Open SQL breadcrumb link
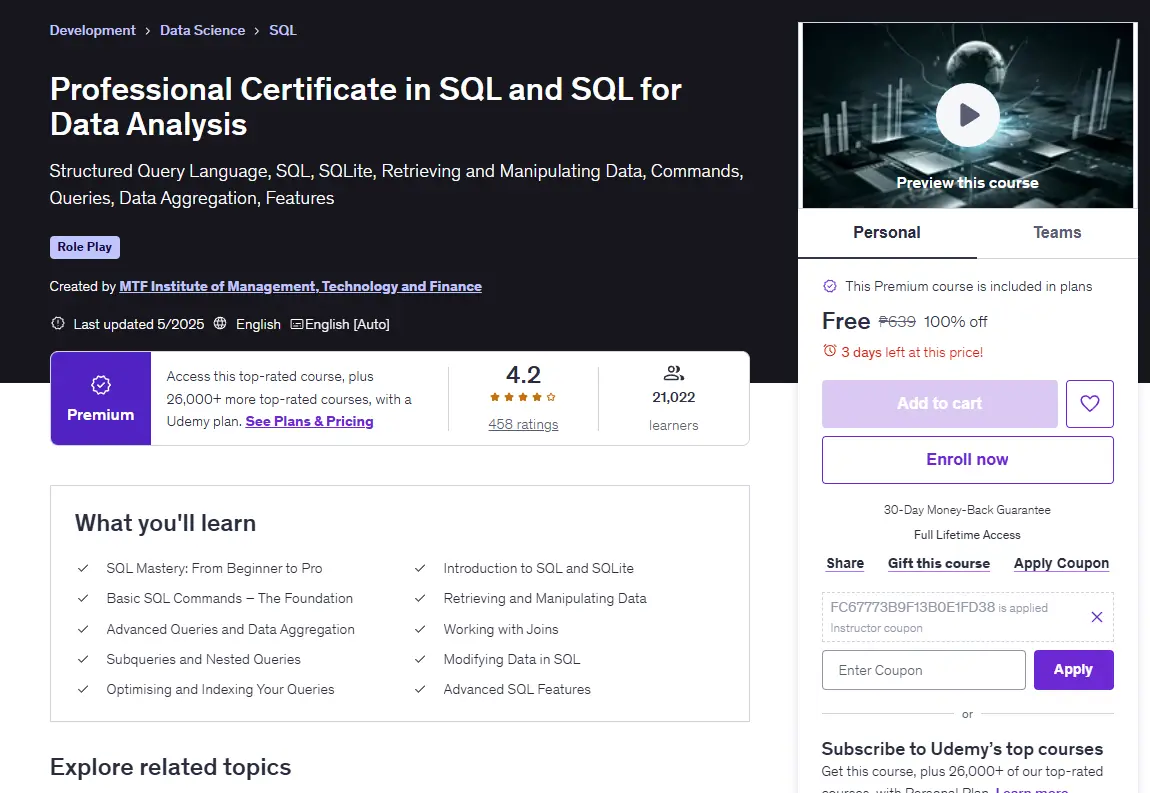Image resolution: width=1150 pixels, height=793 pixels. coord(282,30)
